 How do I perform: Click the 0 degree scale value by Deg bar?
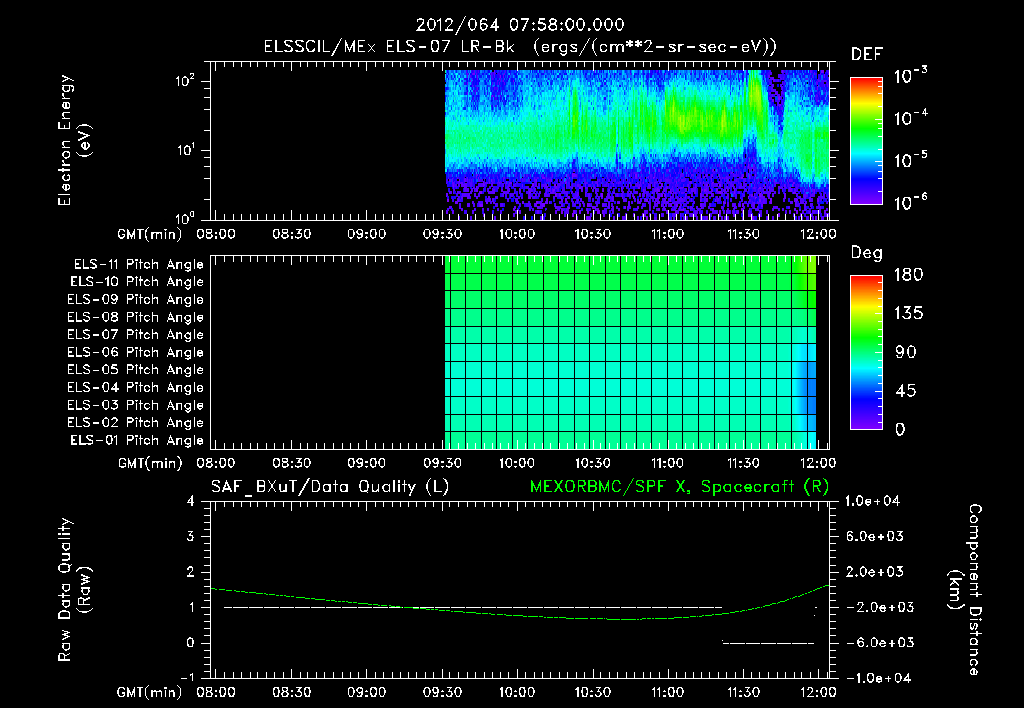tap(900, 430)
